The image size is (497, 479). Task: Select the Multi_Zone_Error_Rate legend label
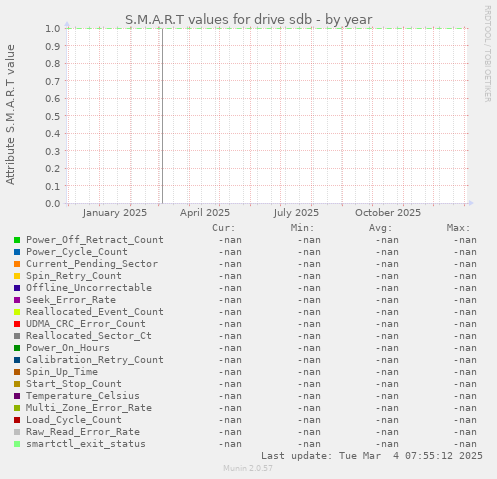coord(89,408)
